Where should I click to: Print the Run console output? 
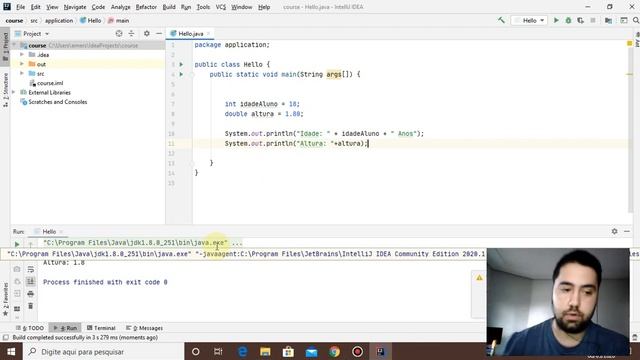31,293
